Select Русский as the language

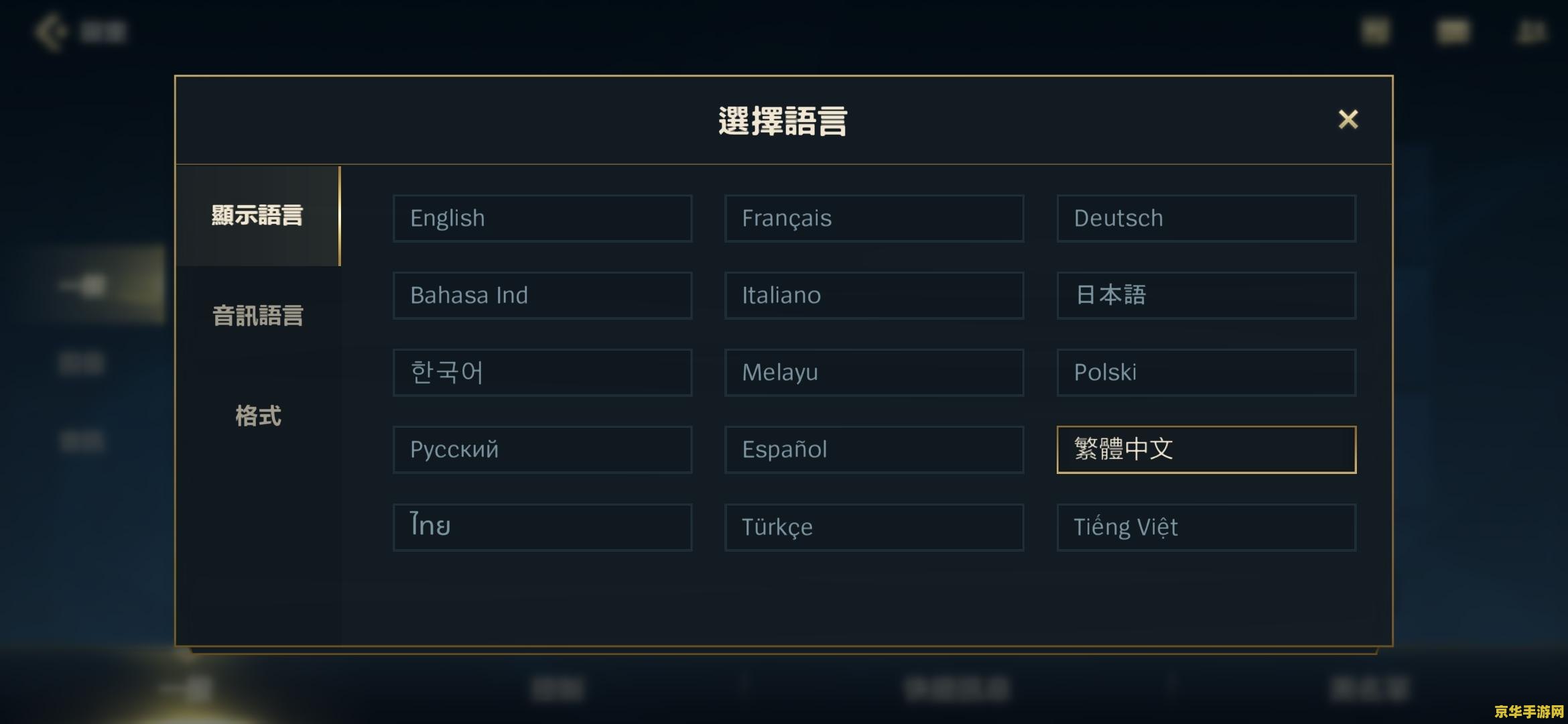(x=542, y=450)
